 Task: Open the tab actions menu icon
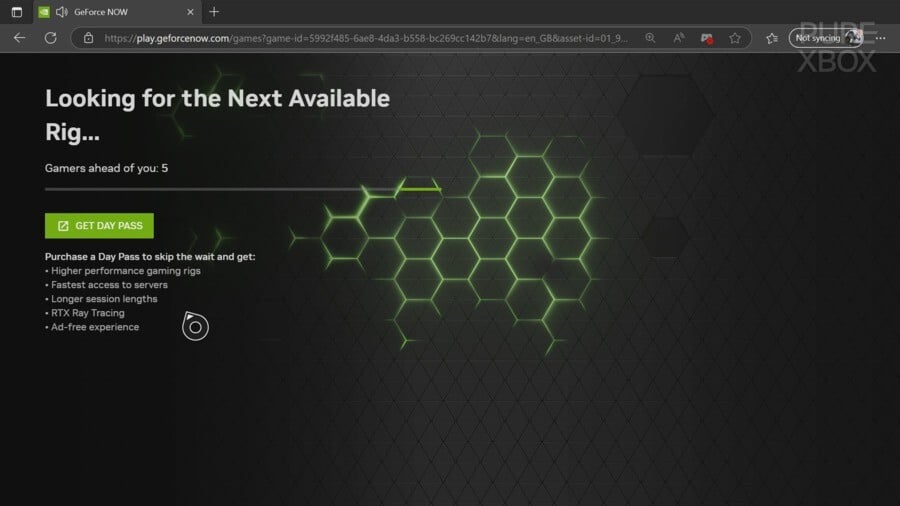pyautogui.click(x=17, y=11)
